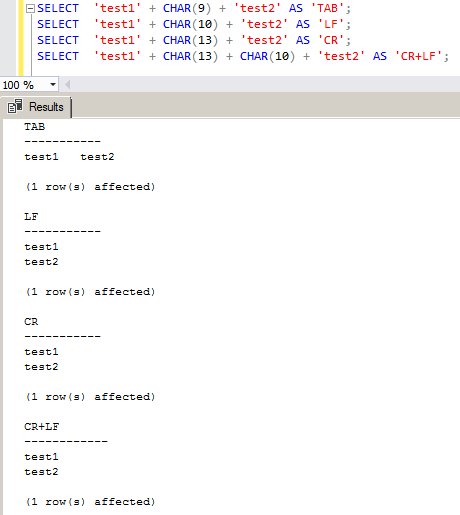Click test1 under the CR result
Viewport: 460px width, 515px height.
41,352
